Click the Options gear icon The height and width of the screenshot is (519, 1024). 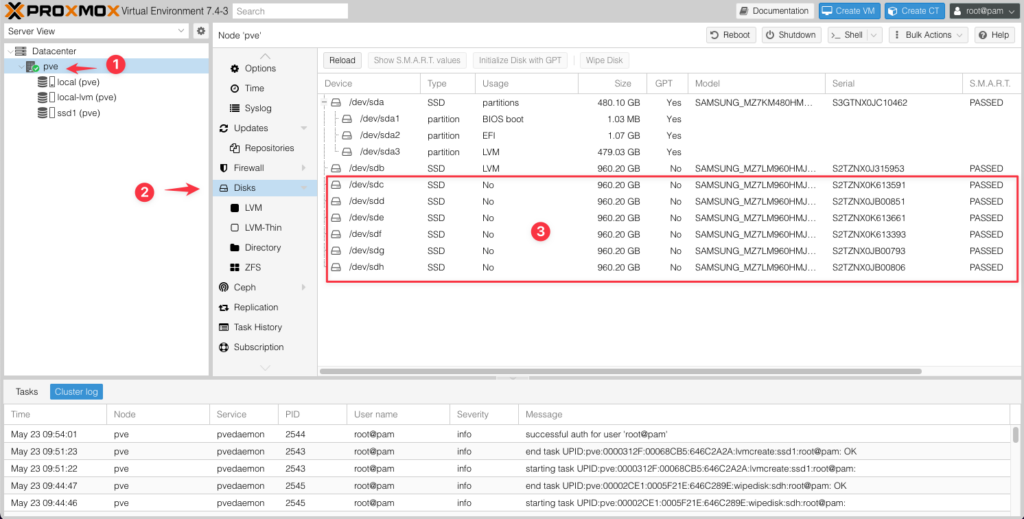pyautogui.click(x=234, y=69)
